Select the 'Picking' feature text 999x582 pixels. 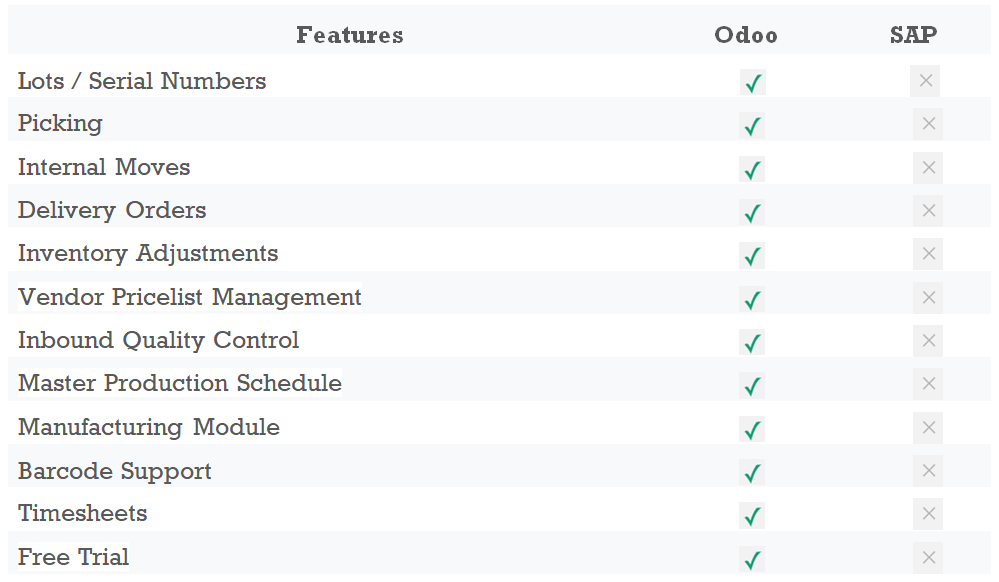pyautogui.click(x=60, y=124)
